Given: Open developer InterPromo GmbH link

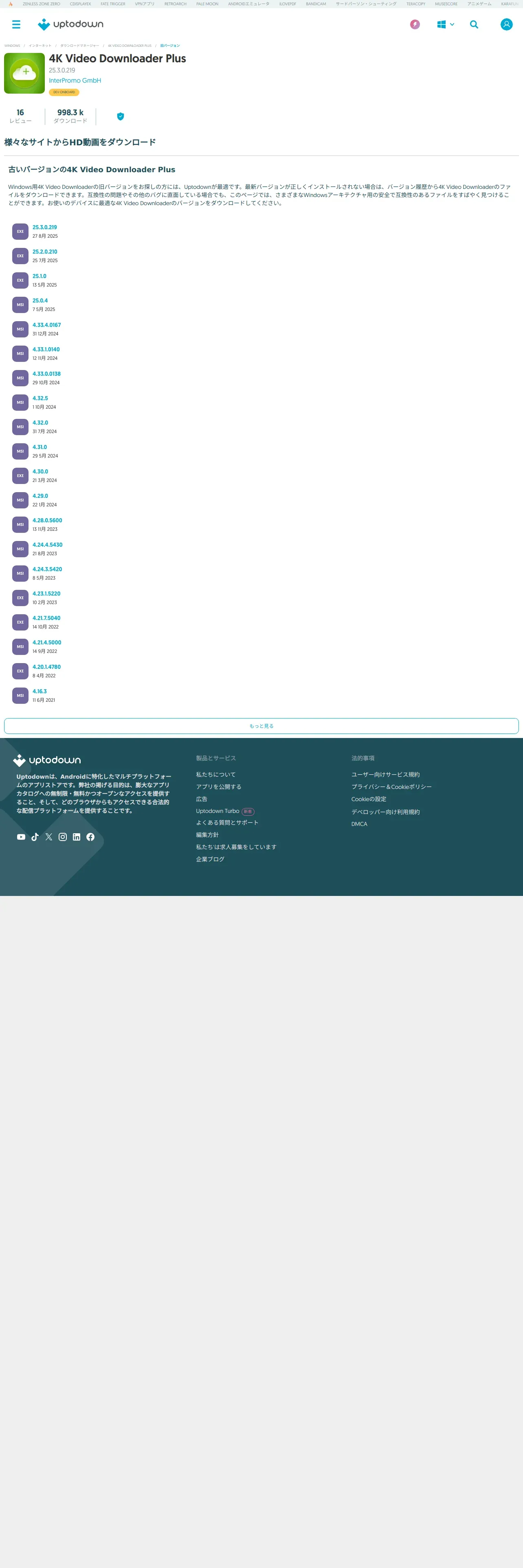Looking at the screenshot, I should point(75,80).
